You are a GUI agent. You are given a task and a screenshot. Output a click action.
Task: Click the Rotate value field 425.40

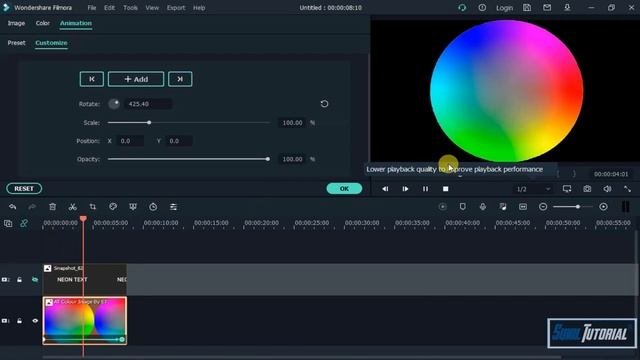click(148, 104)
